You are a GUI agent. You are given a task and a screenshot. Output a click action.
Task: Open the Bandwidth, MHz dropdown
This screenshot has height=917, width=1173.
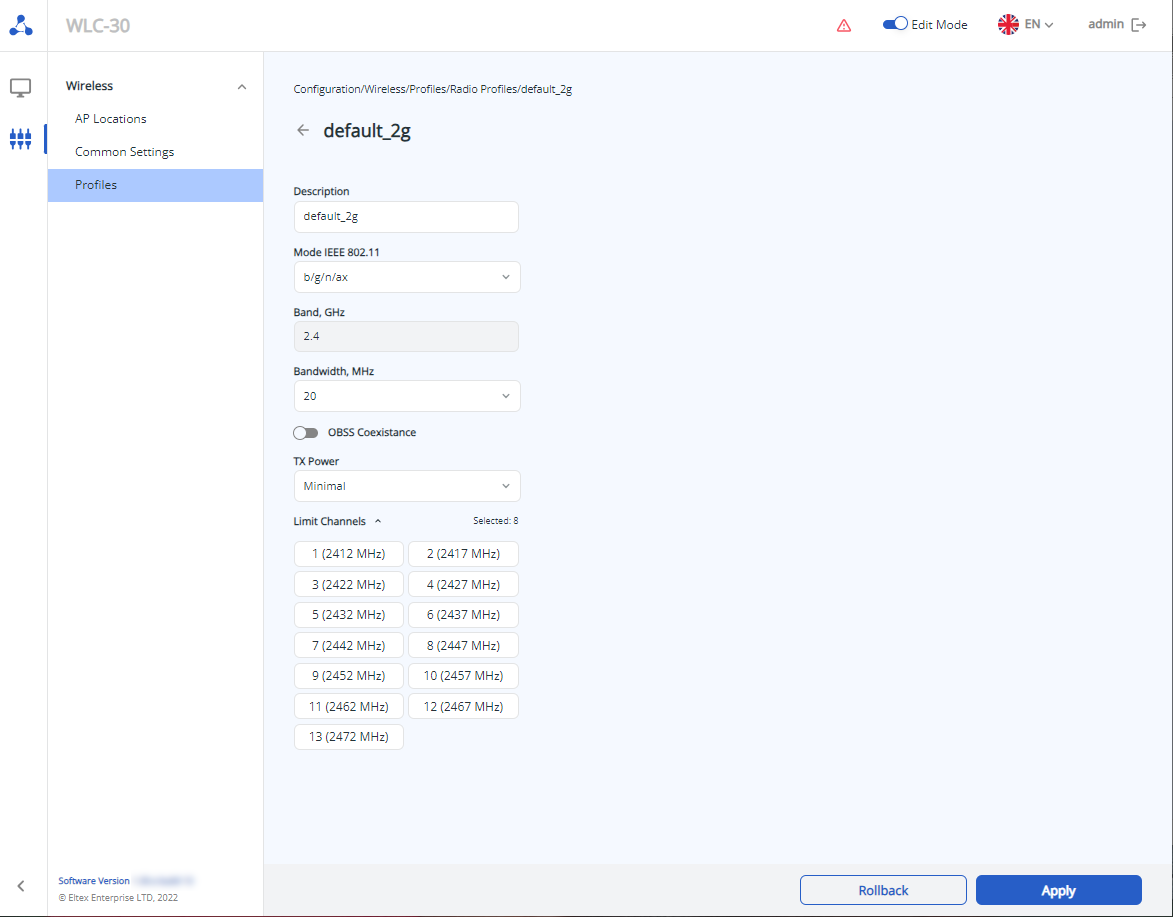point(407,396)
